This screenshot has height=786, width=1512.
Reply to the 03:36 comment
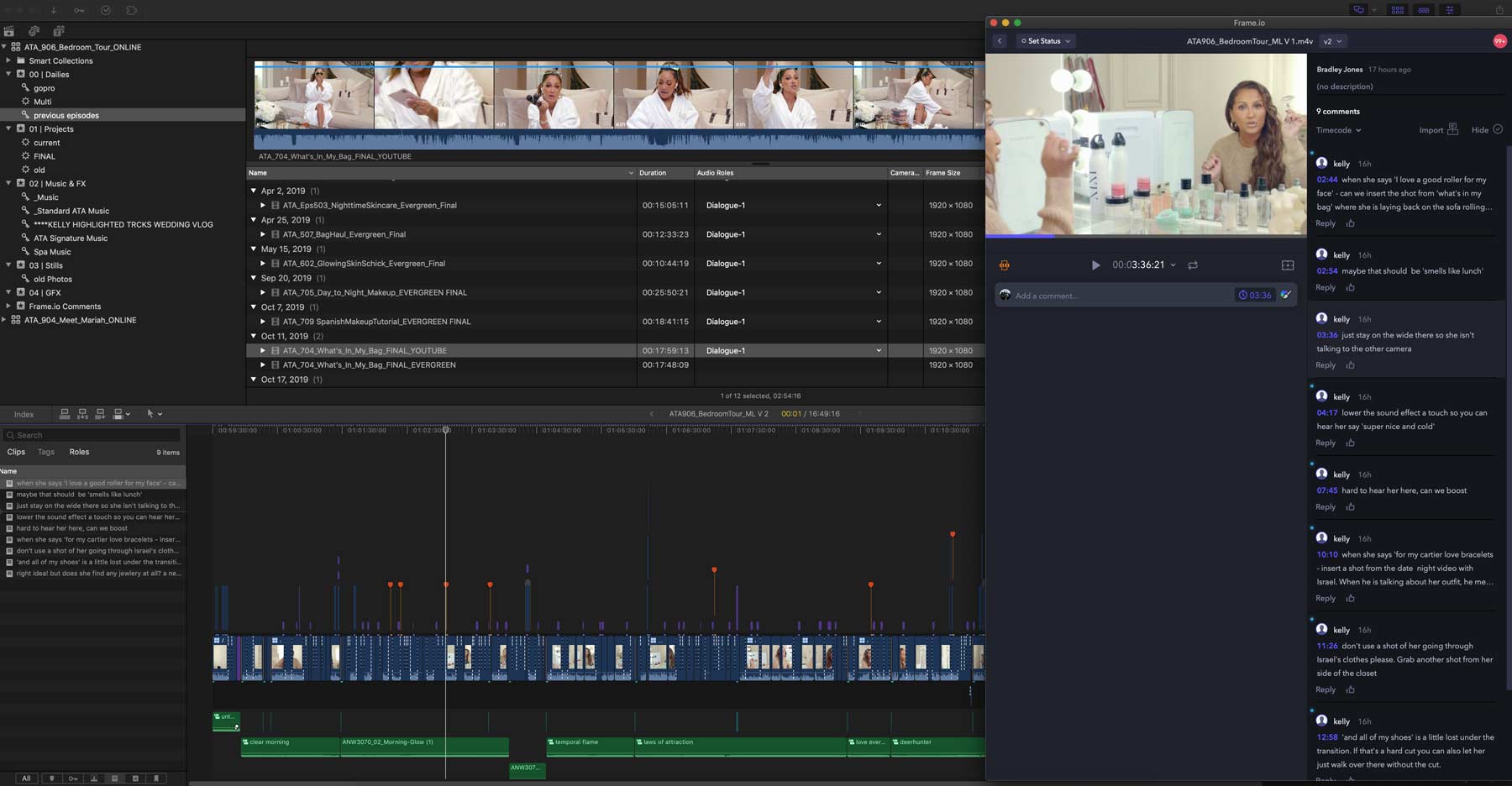coord(1326,365)
